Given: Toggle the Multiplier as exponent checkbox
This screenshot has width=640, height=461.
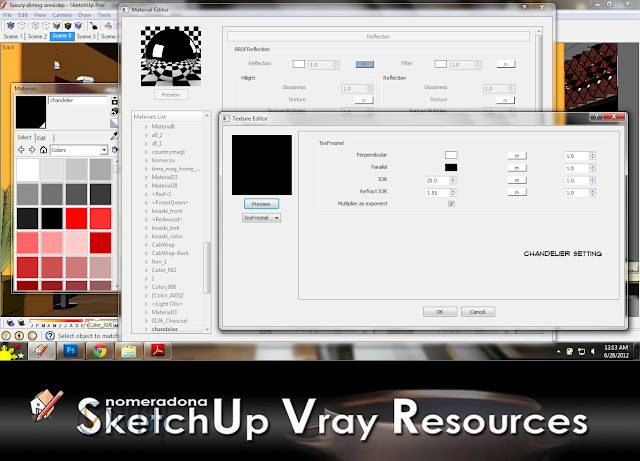Looking at the screenshot, I should click(x=451, y=204).
